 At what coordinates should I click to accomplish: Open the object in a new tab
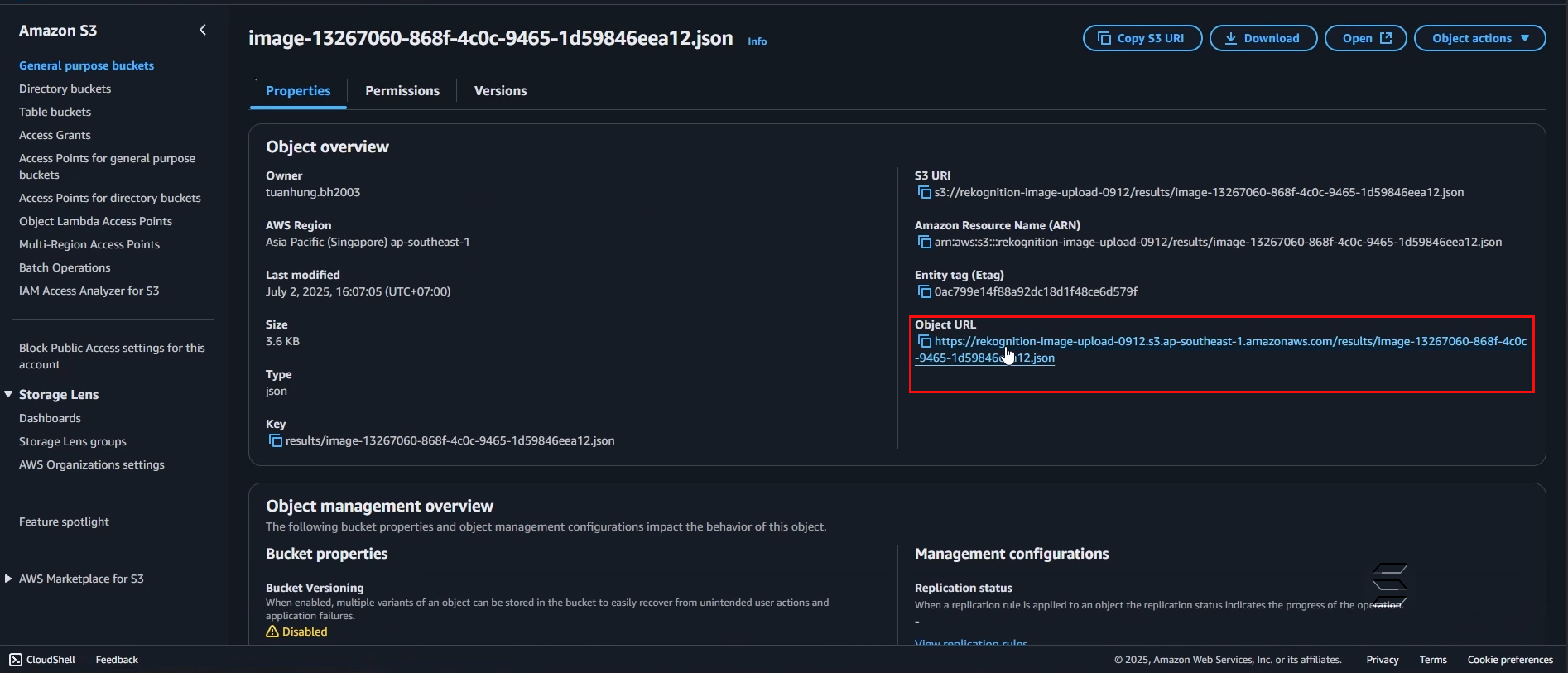tap(1366, 38)
